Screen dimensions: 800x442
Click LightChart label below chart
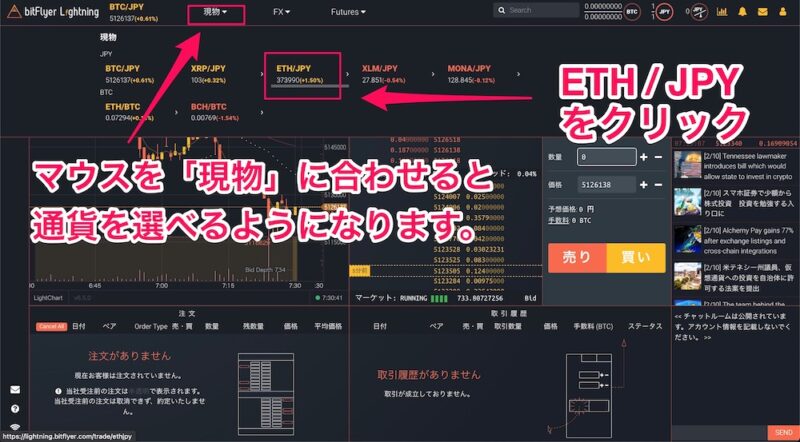(47, 298)
